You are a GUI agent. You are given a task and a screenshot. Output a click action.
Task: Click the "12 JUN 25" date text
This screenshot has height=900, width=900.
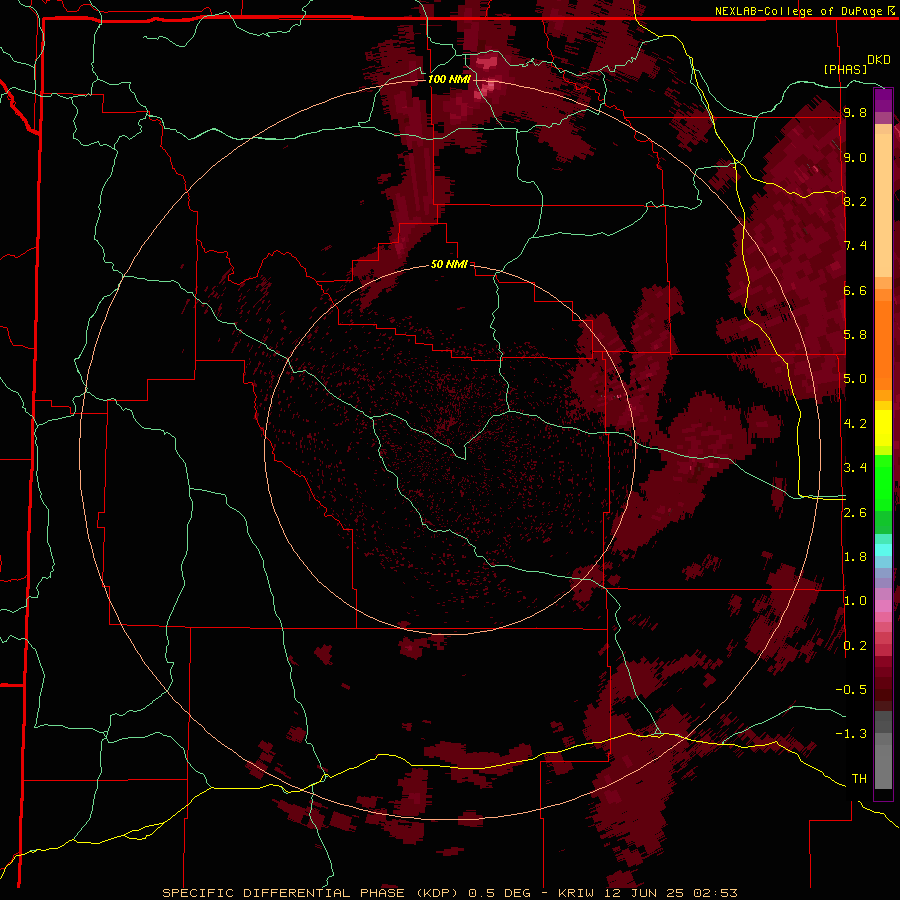tap(644, 893)
